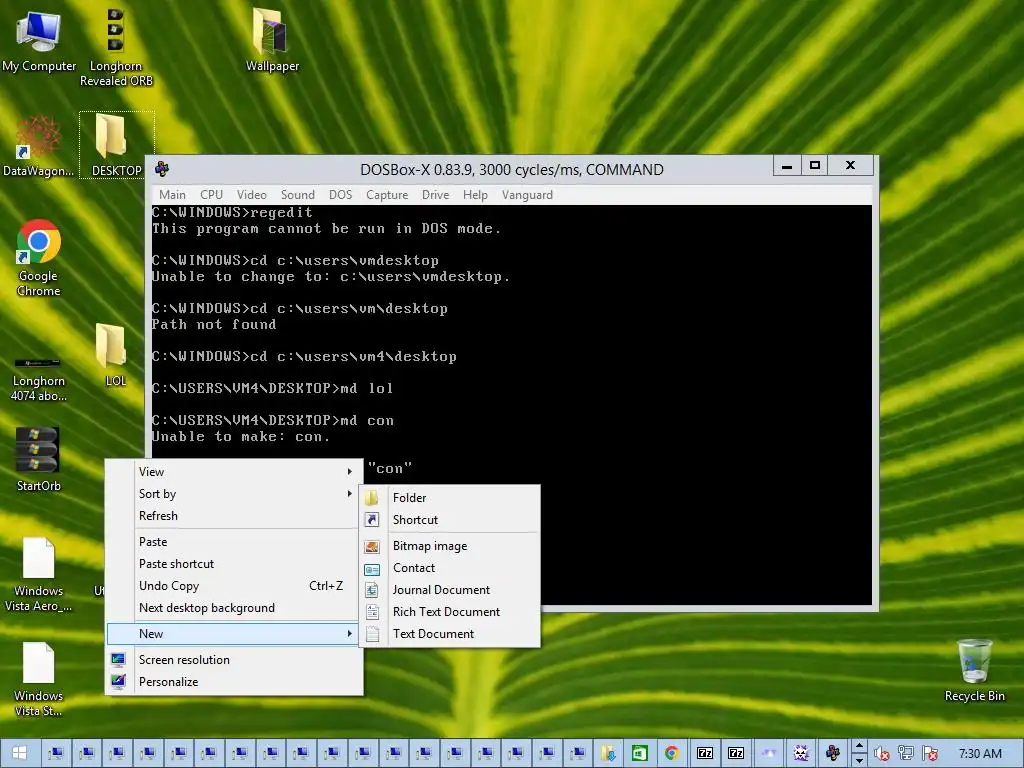
Task: Choose Next desktop background
Action: click(234, 608)
